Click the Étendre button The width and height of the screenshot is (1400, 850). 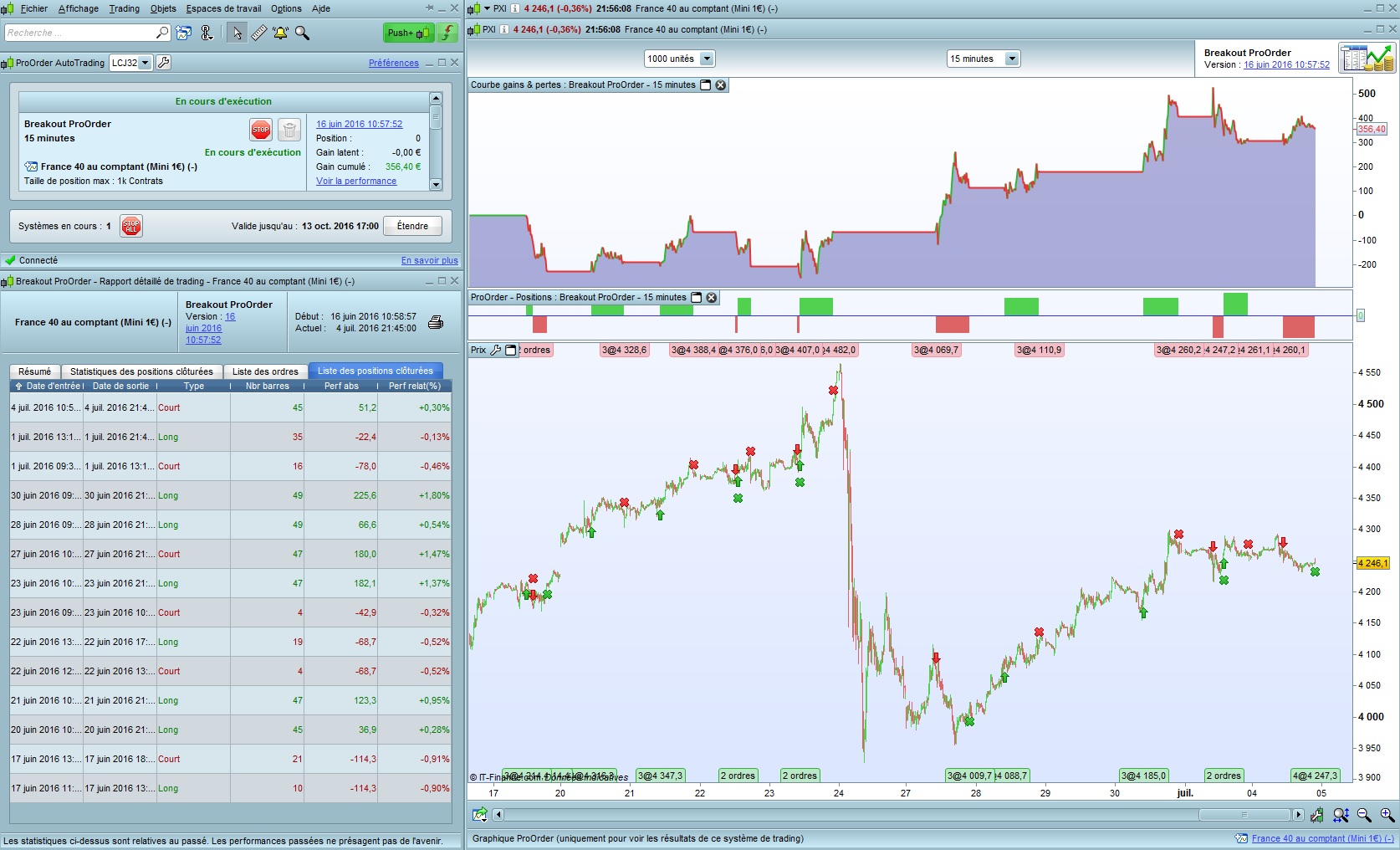412,226
